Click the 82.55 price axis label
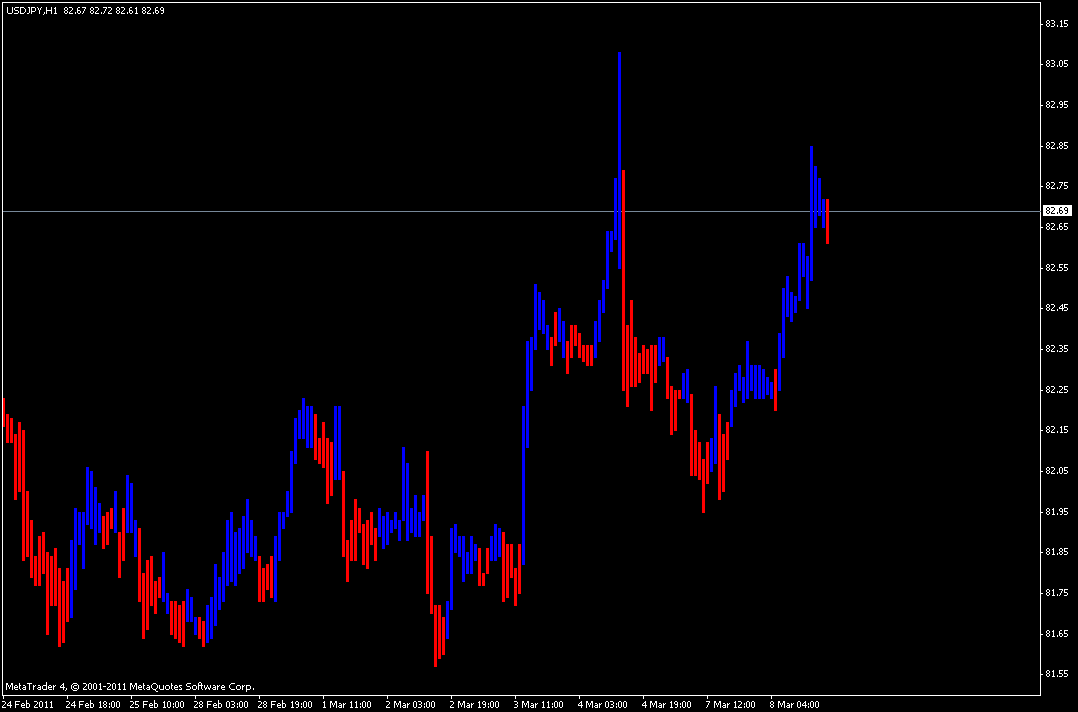Screen dimensions: 1078x712 tap(1056, 267)
